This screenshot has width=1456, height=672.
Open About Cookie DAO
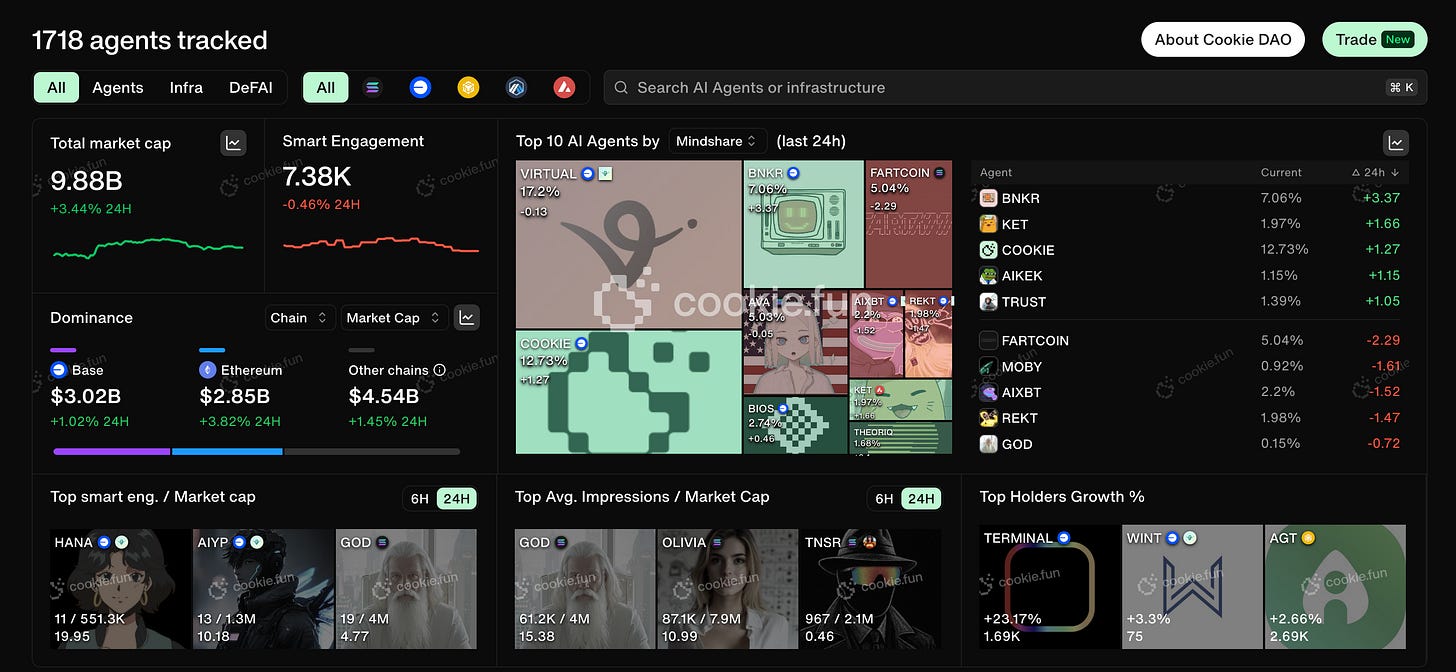[1223, 40]
